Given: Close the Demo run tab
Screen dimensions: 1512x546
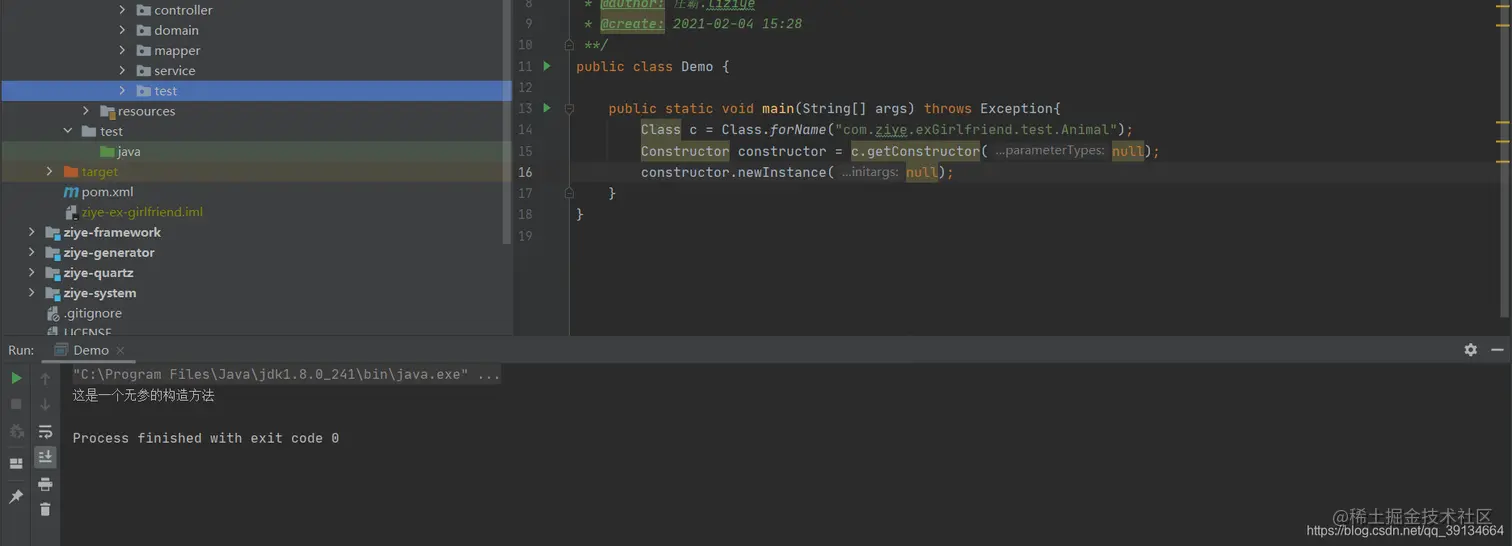Looking at the screenshot, I should pos(120,350).
